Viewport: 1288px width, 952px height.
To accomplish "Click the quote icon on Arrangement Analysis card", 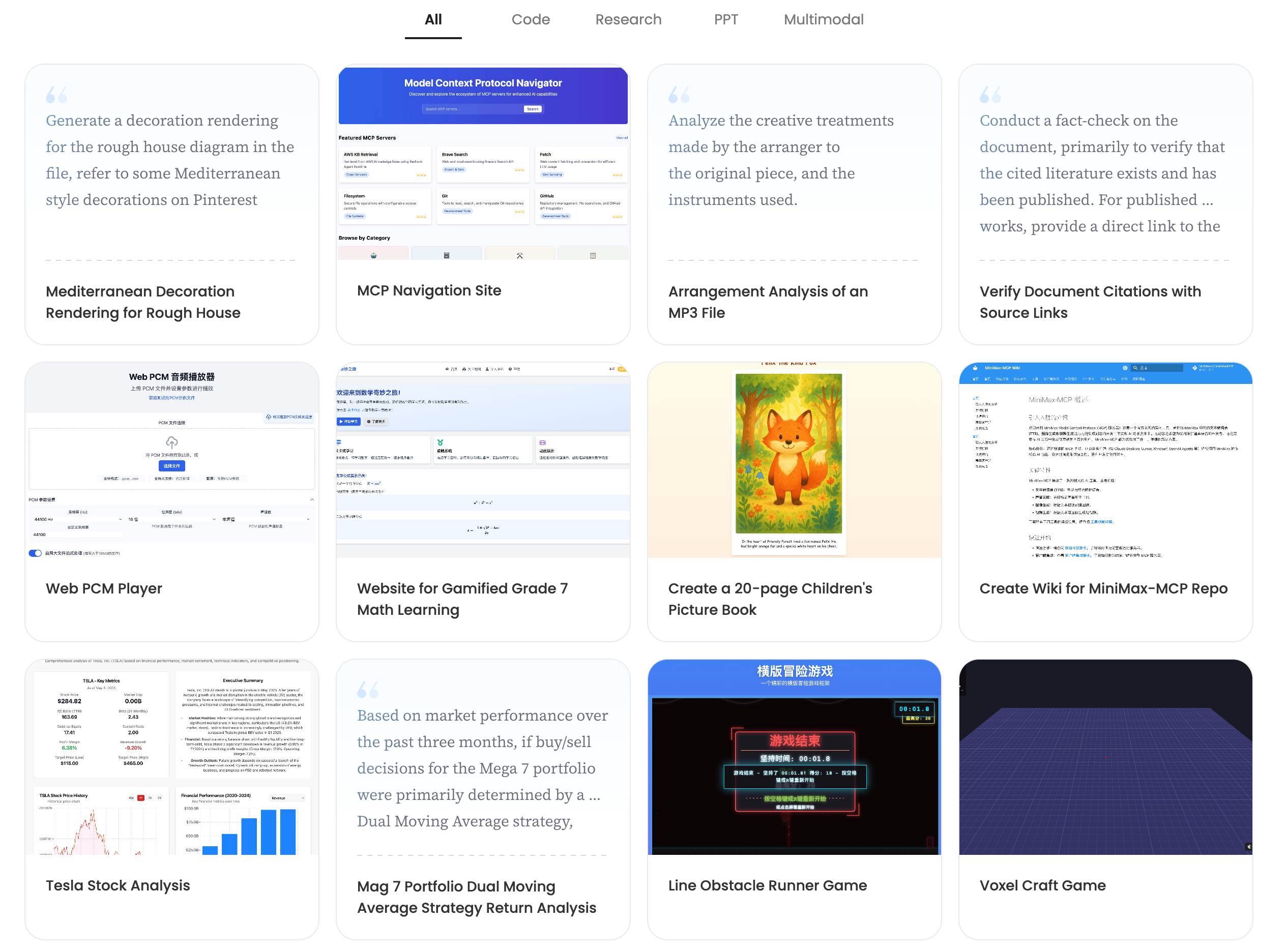I will click(679, 95).
